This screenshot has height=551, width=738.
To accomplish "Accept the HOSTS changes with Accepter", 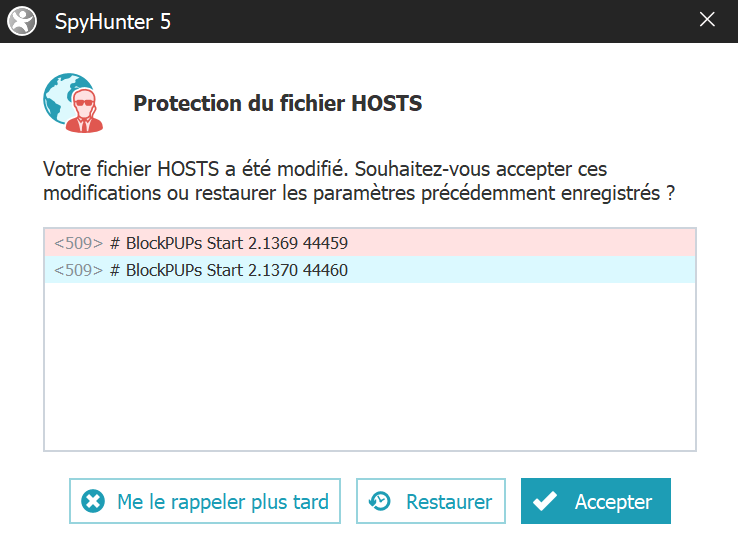I will 595,502.
